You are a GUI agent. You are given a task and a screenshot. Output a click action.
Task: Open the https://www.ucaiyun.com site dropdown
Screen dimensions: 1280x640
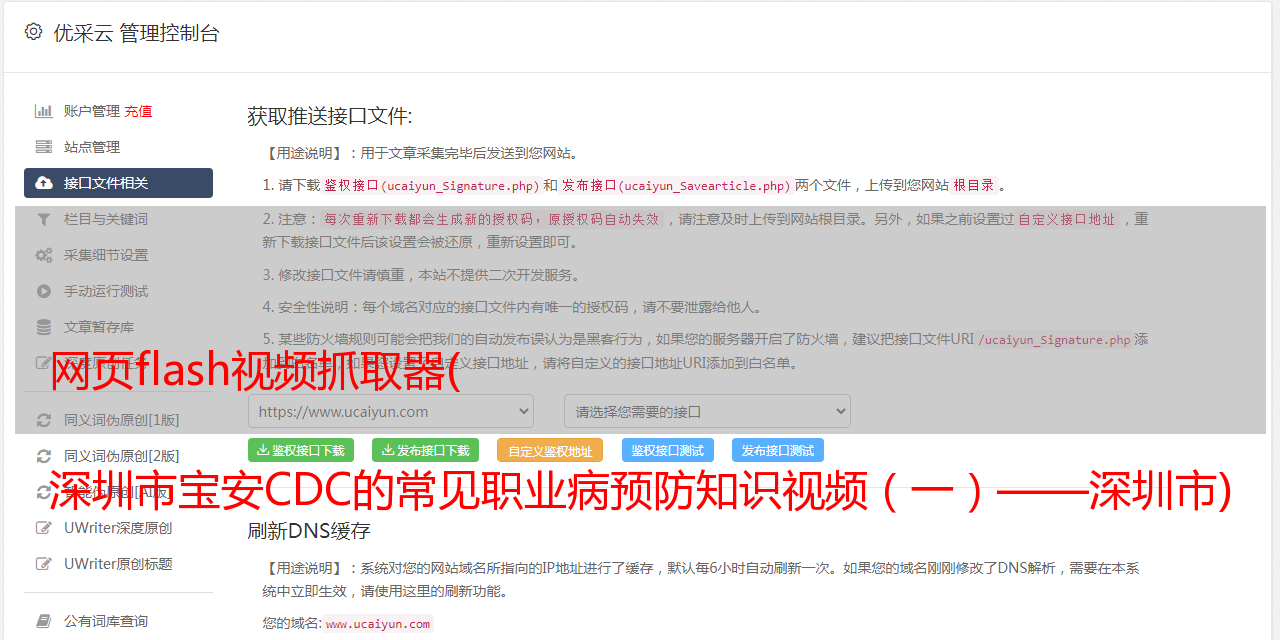391,411
